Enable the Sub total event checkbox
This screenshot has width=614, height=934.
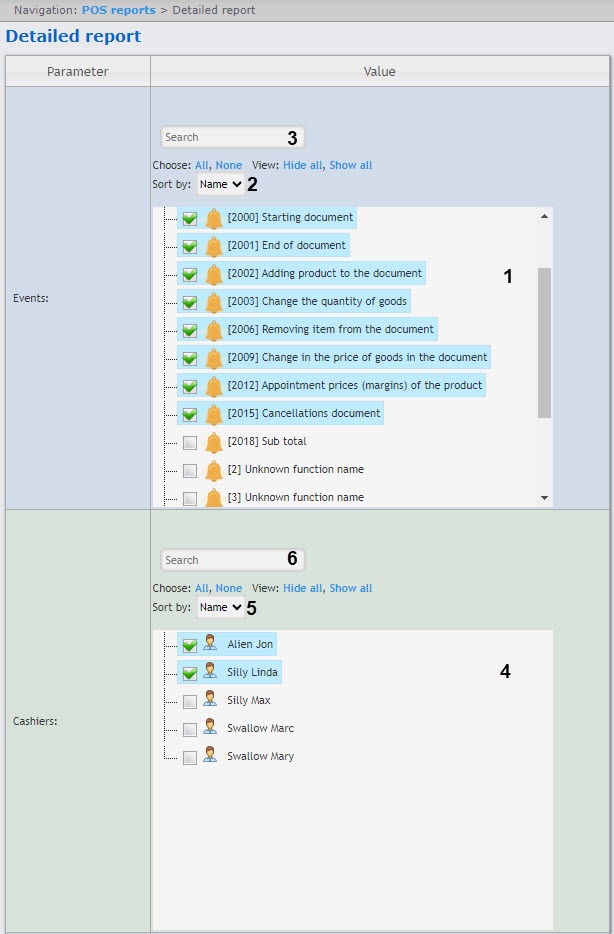point(190,442)
